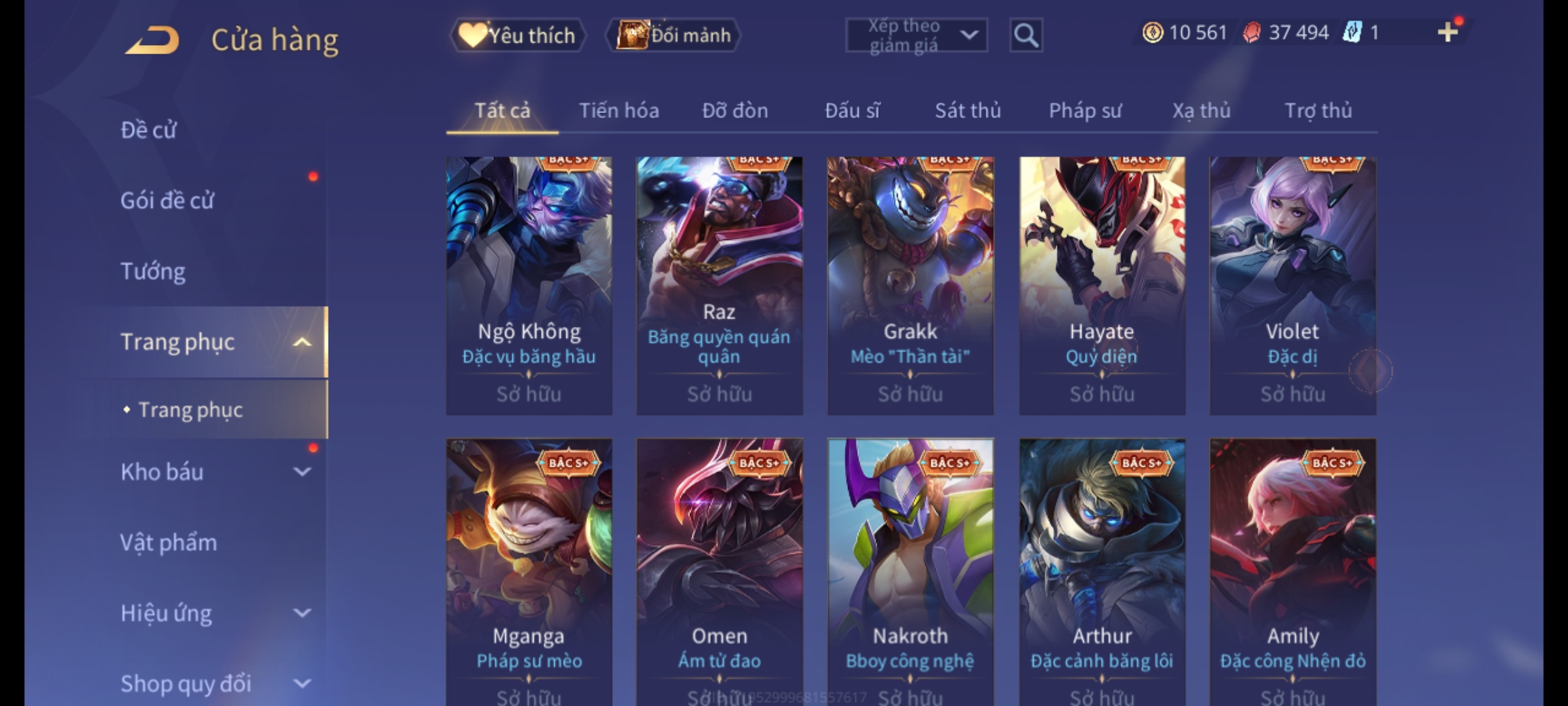Select the Nakroth Bboy công nghệ skin
Screen dimensions: 1568x706
click(910, 572)
